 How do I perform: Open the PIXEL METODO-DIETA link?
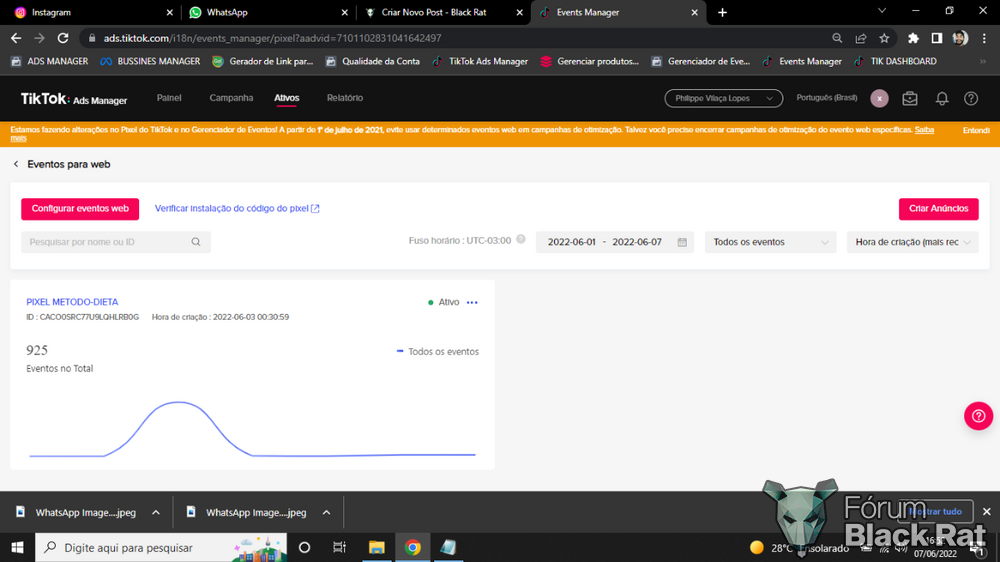tap(72, 302)
